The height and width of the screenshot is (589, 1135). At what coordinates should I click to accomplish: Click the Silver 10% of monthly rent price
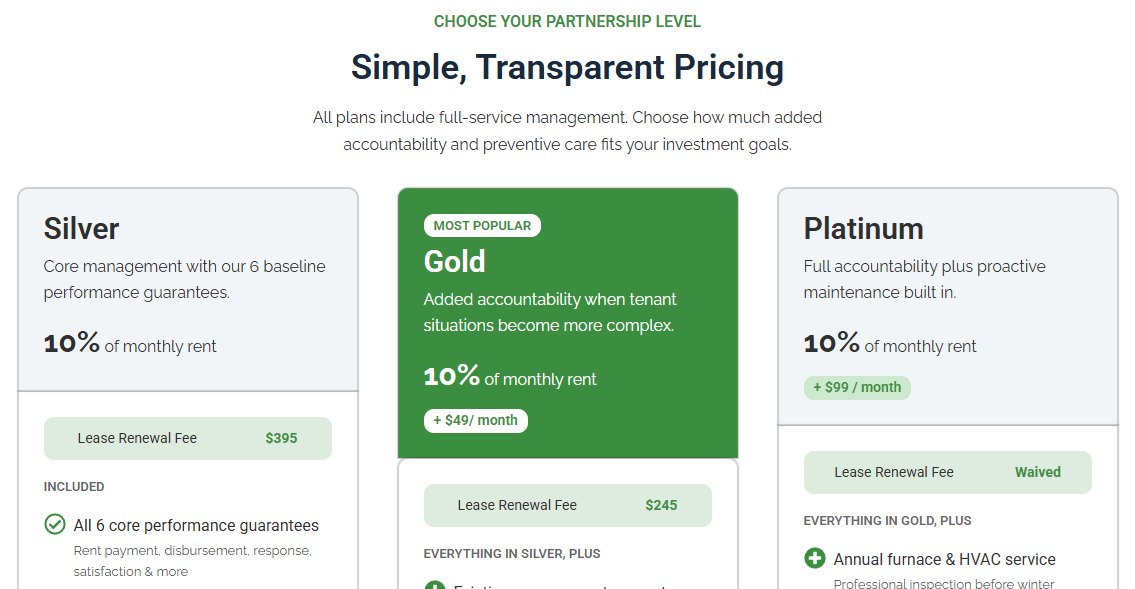point(130,344)
